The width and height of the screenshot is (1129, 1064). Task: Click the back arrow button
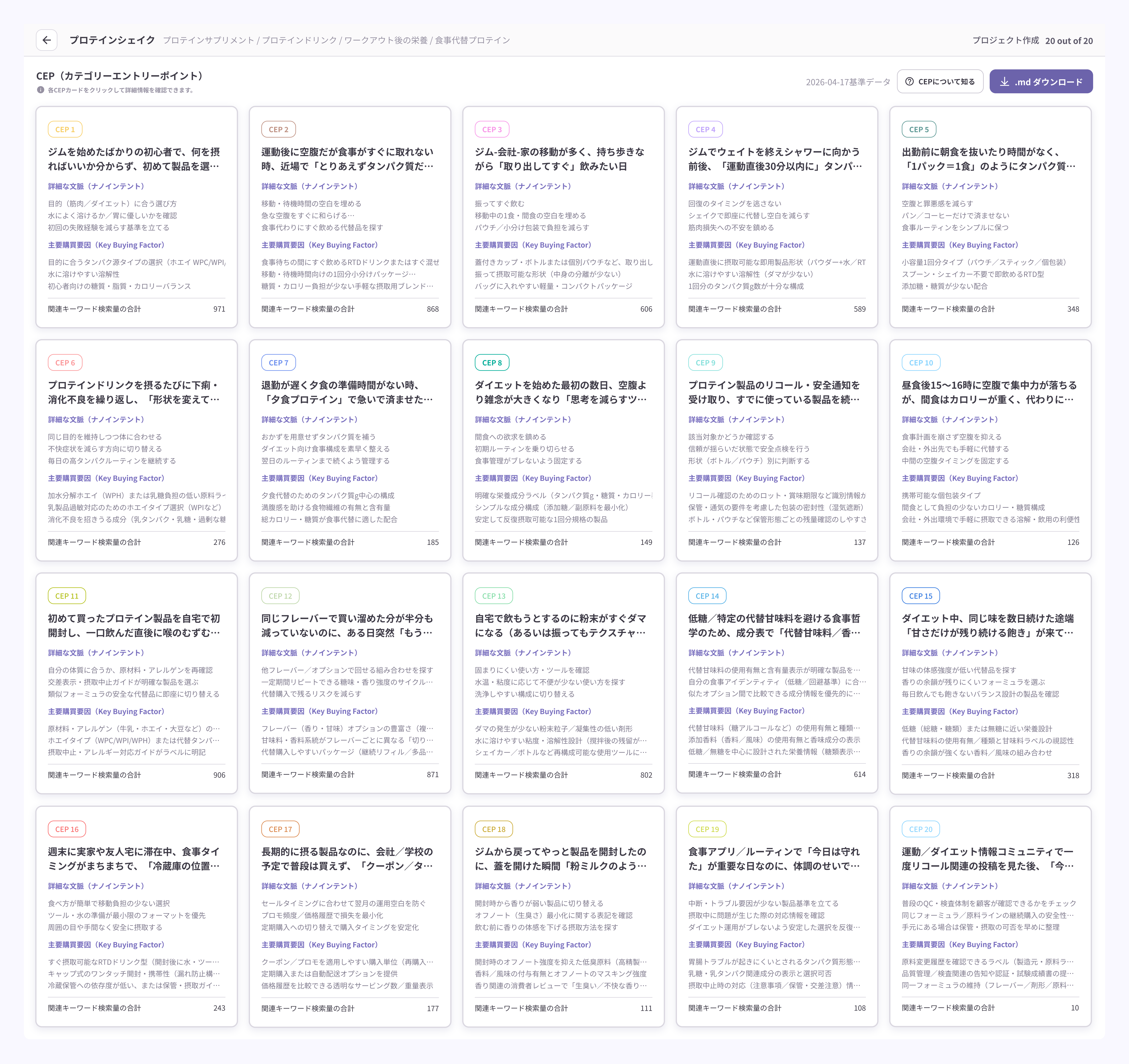click(x=47, y=40)
